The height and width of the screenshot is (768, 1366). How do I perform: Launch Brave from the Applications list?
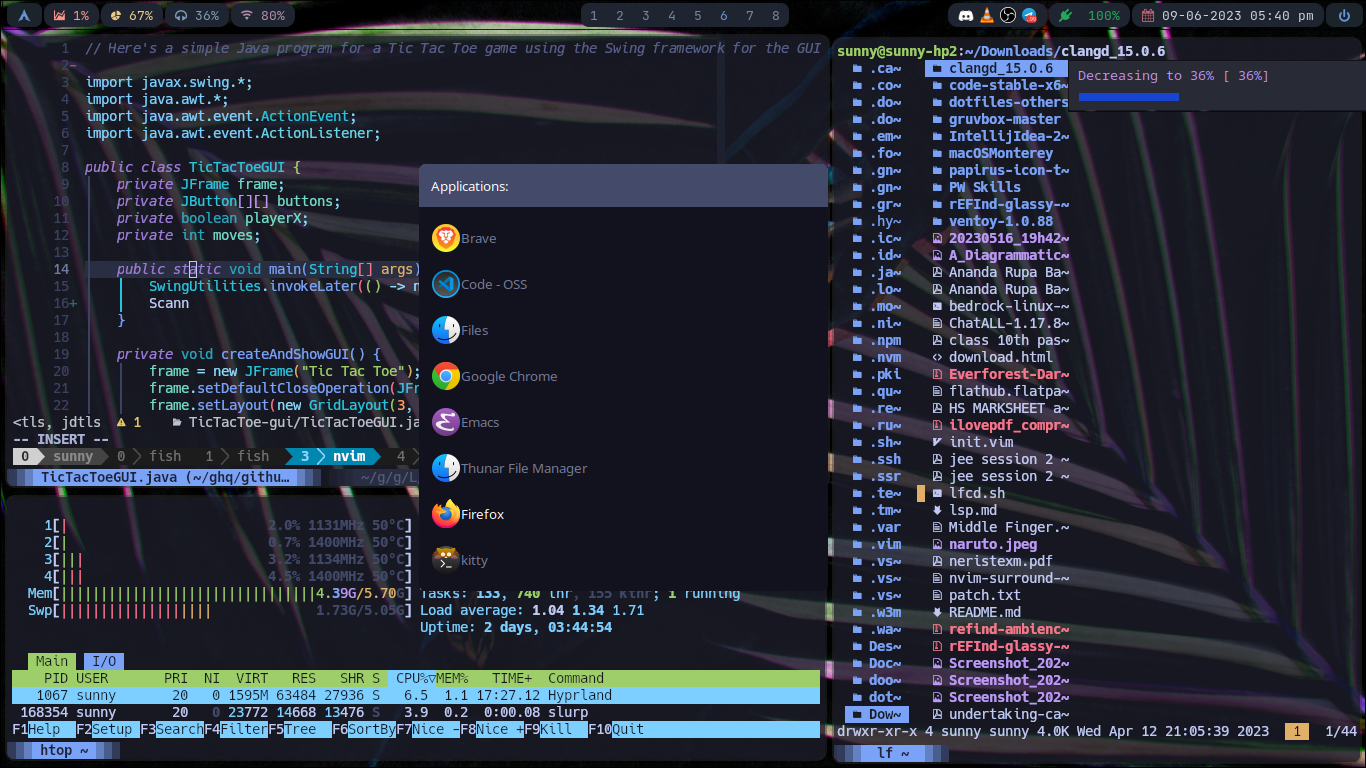623,238
